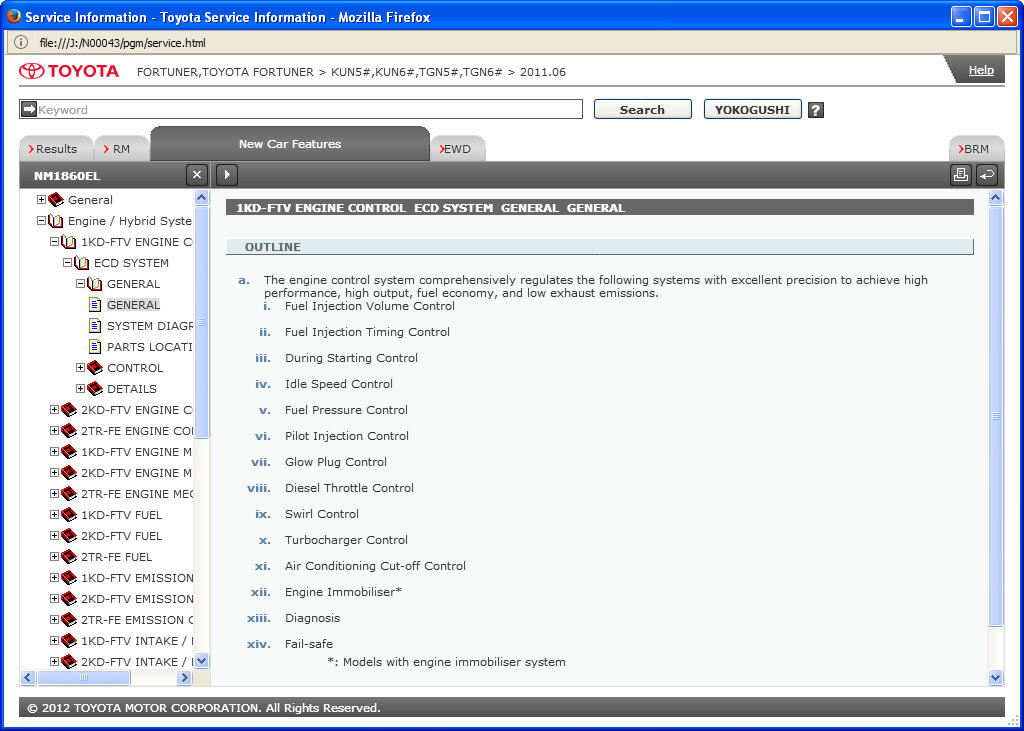Click the General book icon
1024x731 pixels.
[56, 200]
